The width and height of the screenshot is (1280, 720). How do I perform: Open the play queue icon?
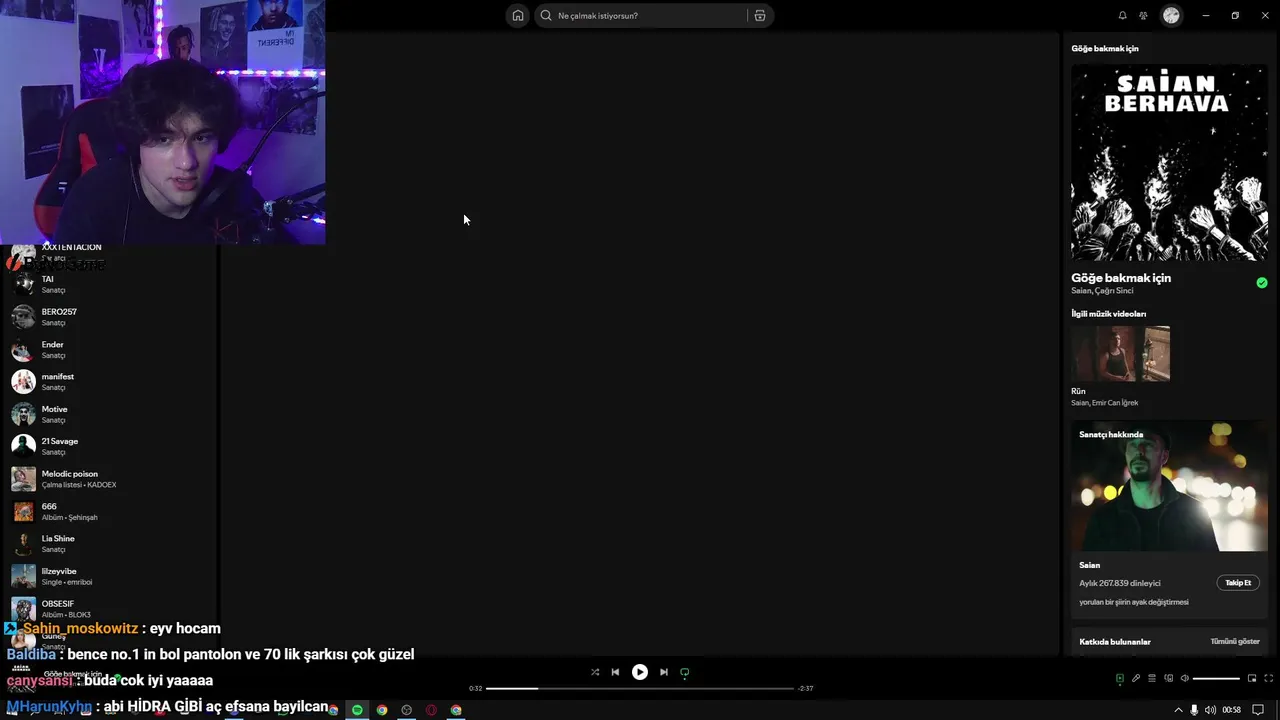pos(1152,679)
